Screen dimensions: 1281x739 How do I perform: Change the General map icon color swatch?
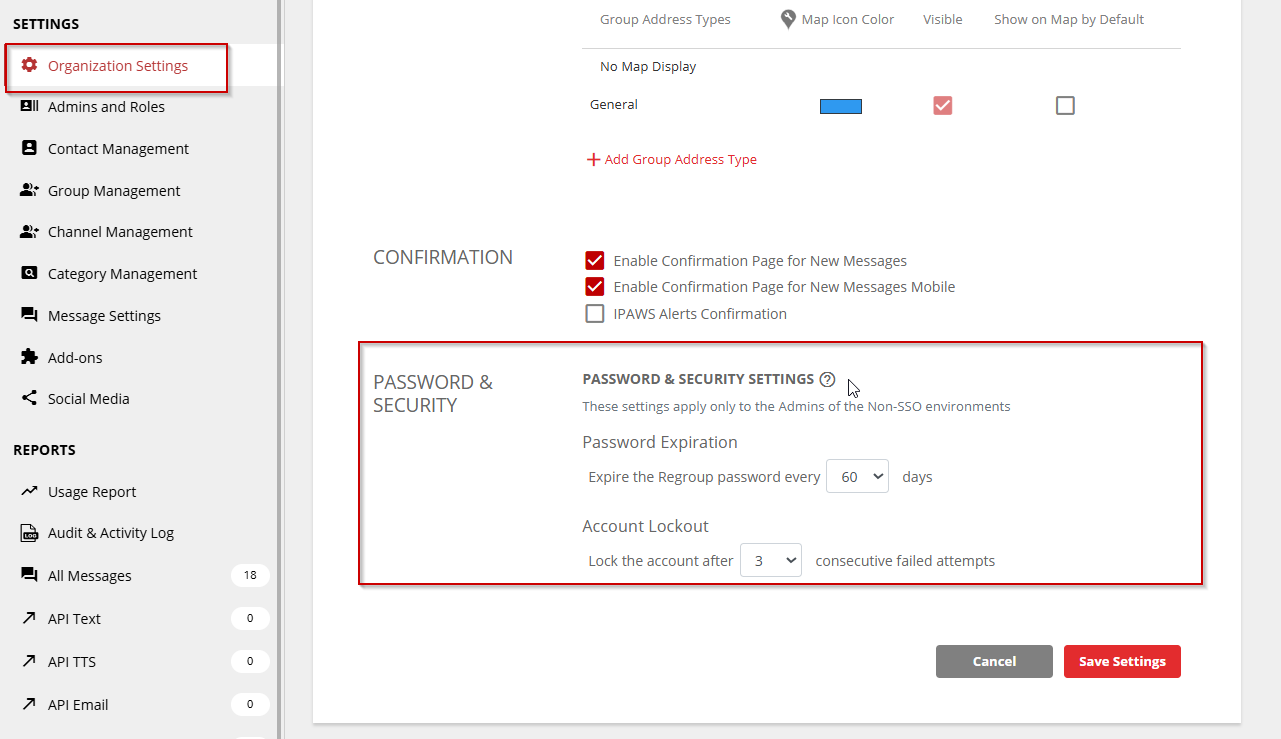(840, 106)
